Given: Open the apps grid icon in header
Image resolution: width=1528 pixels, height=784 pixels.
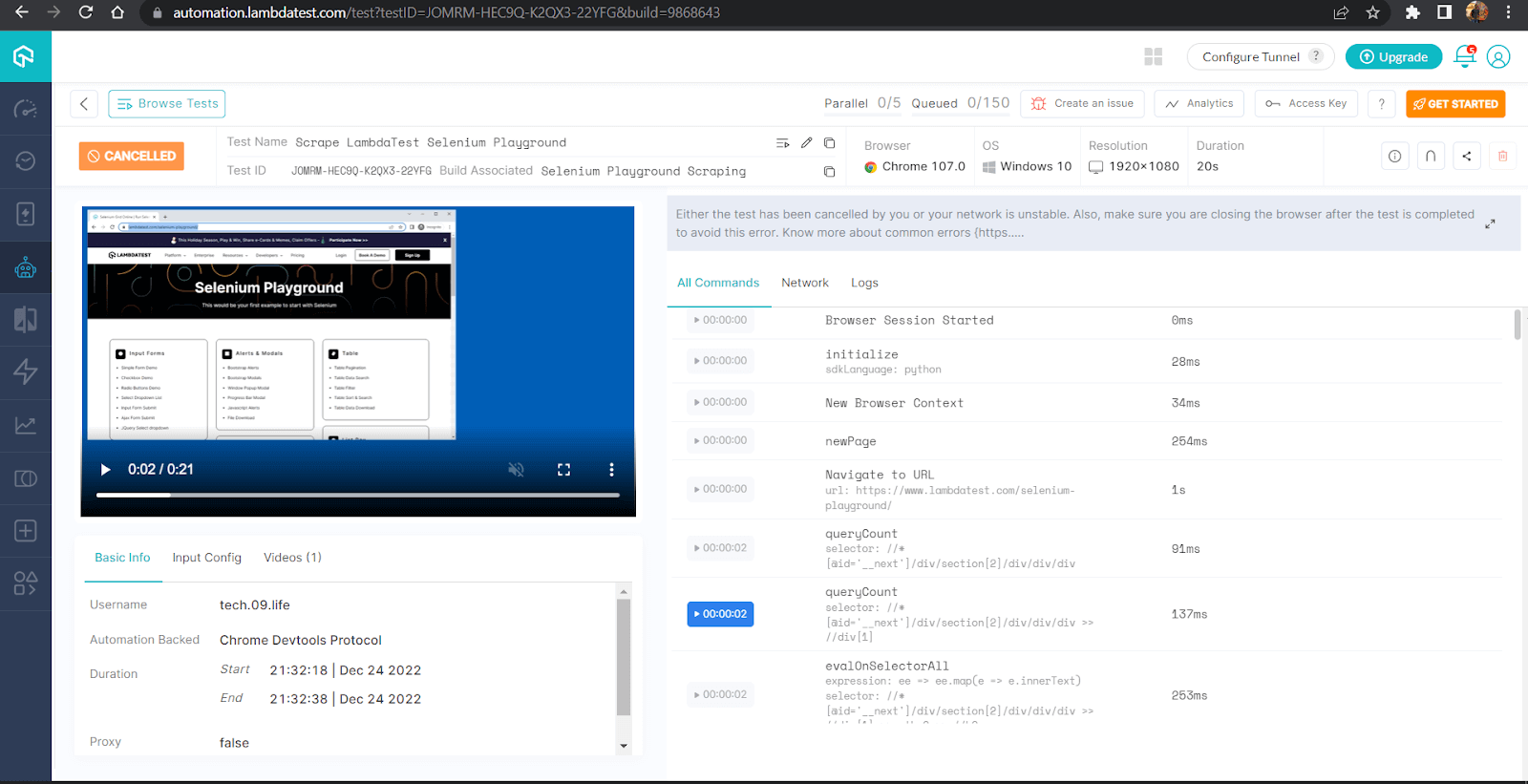Looking at the screenshot, I should (x=1154, y=56).
